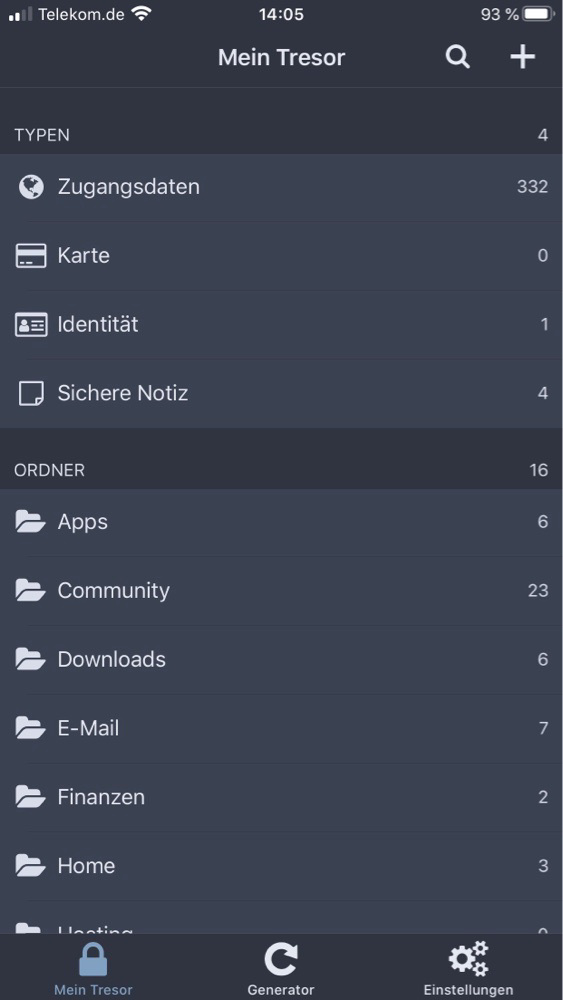Tap the search magnifier icon
Image resolution: width=563 pixels, height=1000 pixels.
tap(458, 57)
